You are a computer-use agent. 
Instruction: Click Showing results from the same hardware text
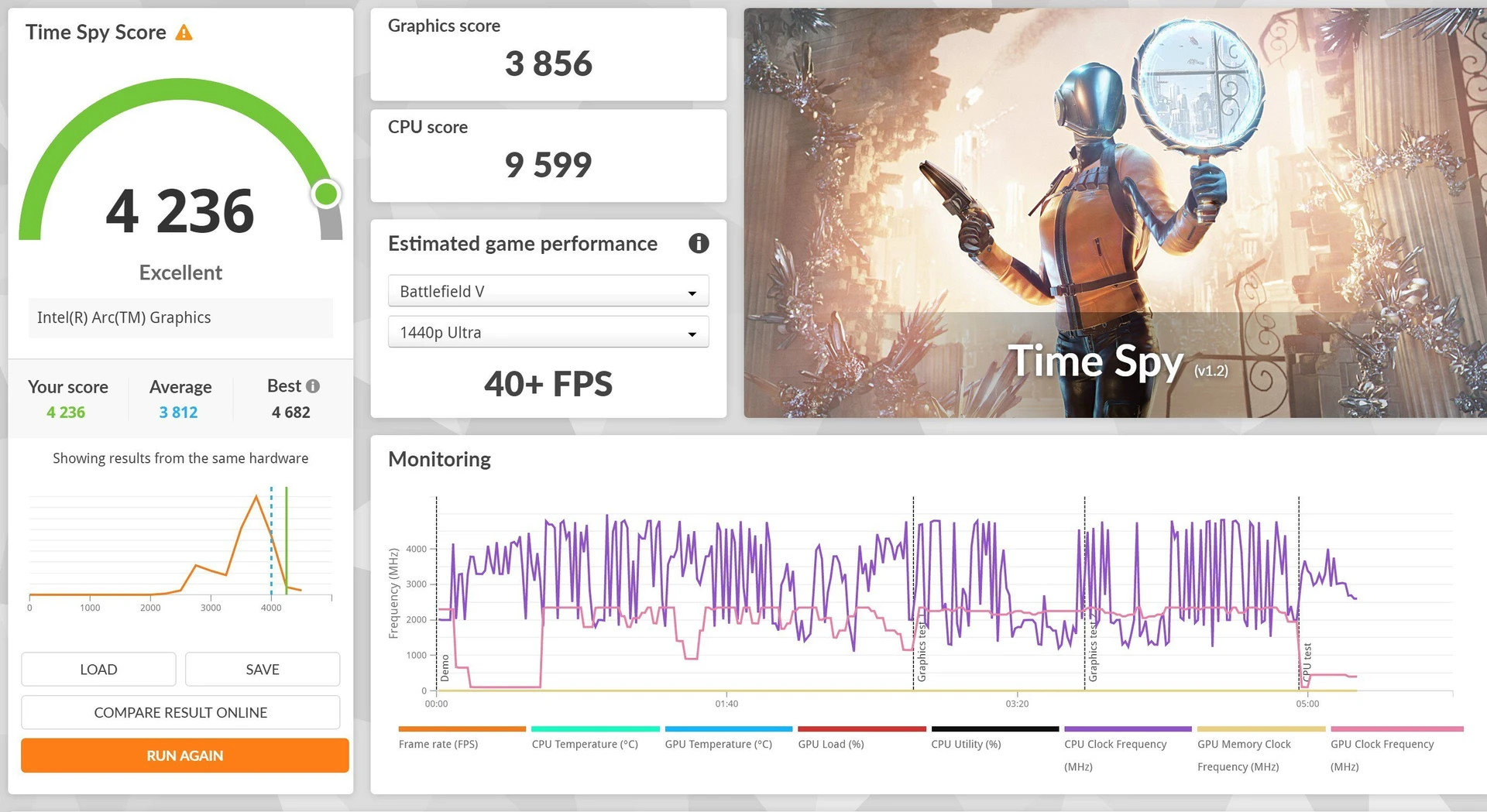pos(180,458)
